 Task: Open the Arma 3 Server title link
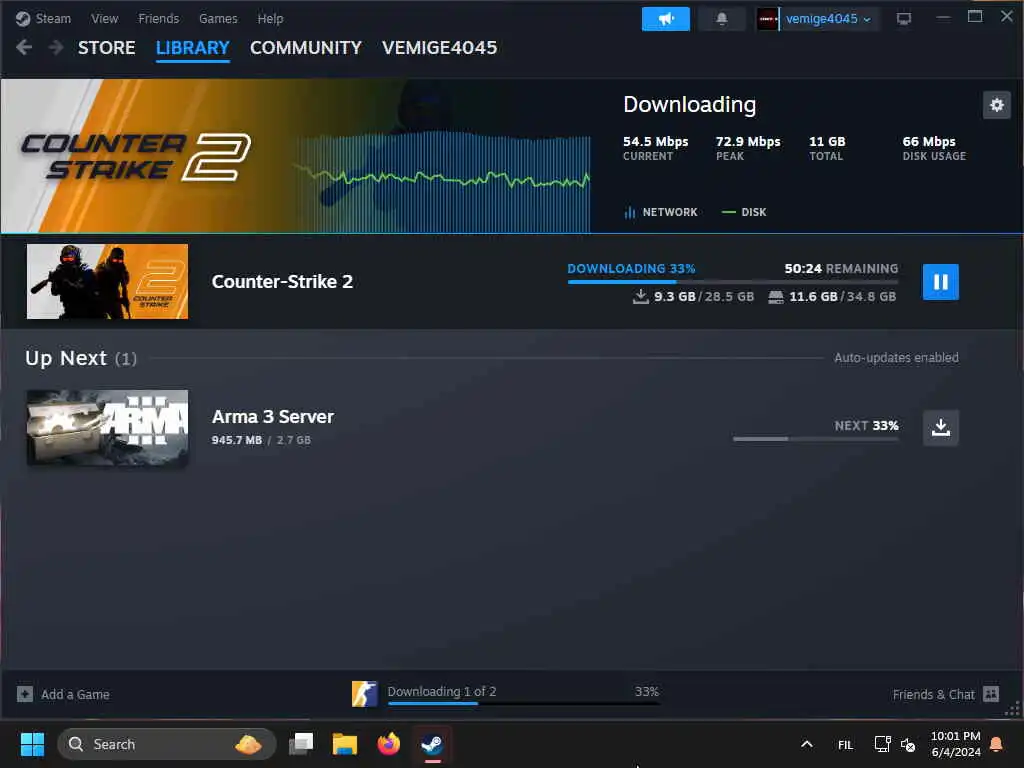click(272, 417)
